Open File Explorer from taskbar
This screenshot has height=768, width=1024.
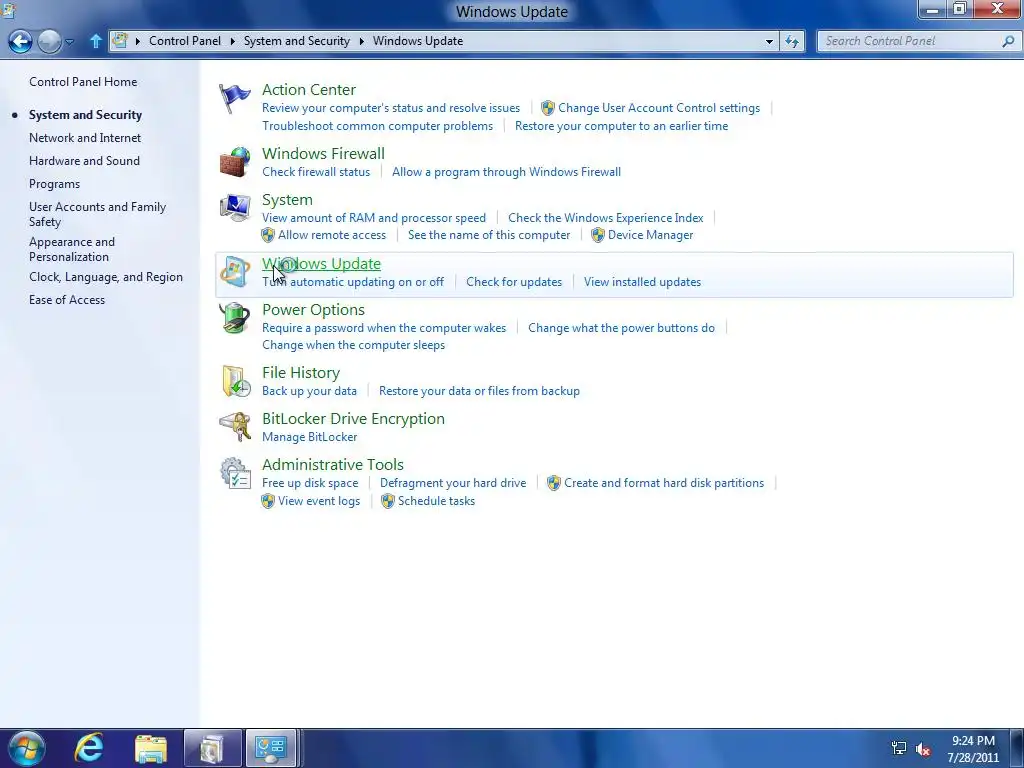pyautogui.click(x=150, y=748)
